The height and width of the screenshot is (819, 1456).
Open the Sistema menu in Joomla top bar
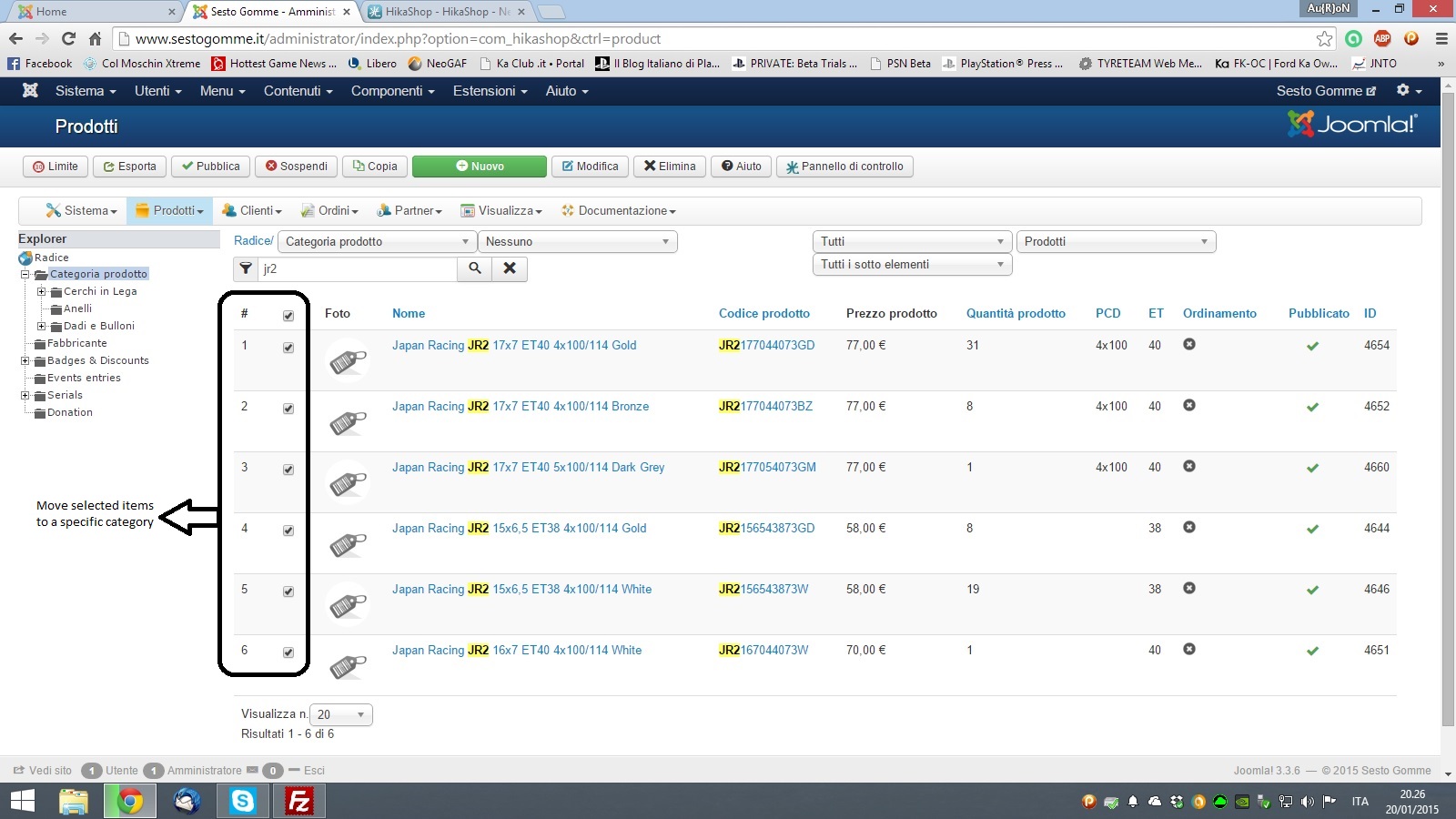86,91
